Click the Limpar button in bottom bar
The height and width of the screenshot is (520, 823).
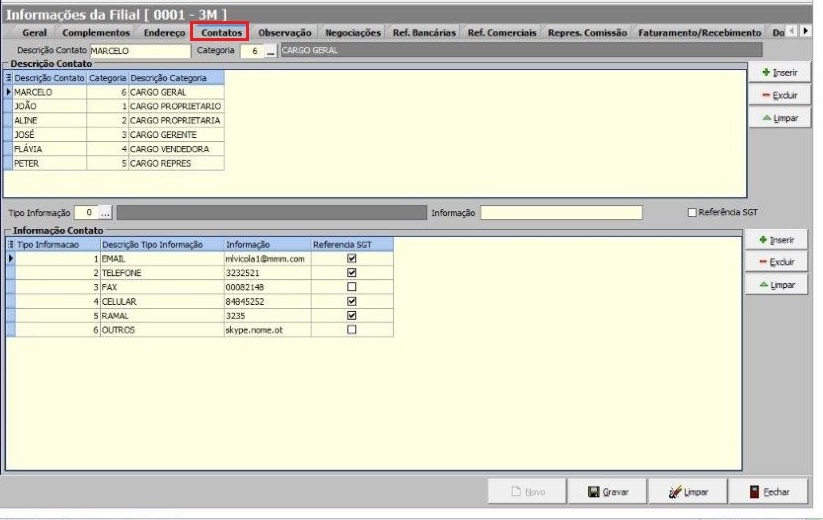[690, 492]
